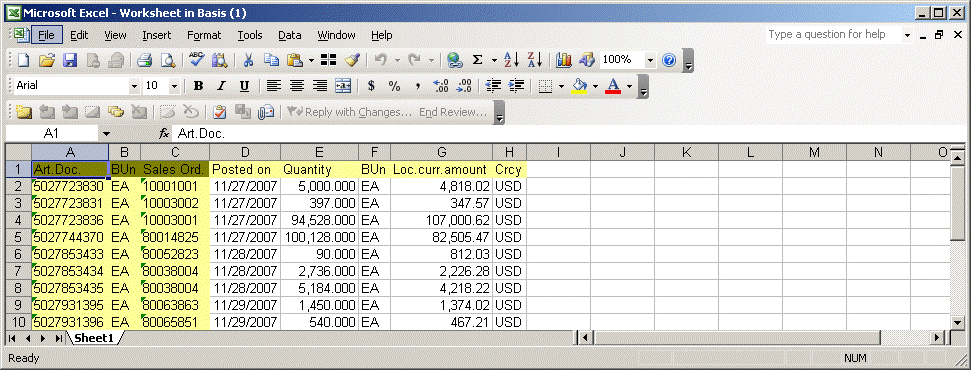Click the Merge and Center icon

(342, 86)
